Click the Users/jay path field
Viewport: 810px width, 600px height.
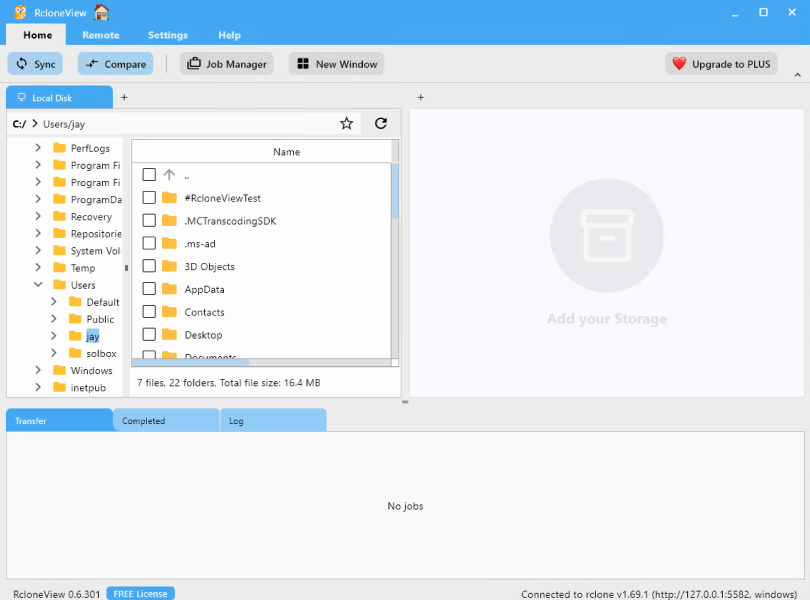[x=180, y=124]
